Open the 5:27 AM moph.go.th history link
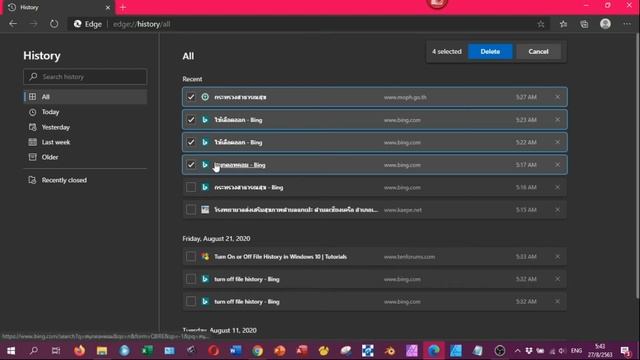 coord(240,97)
